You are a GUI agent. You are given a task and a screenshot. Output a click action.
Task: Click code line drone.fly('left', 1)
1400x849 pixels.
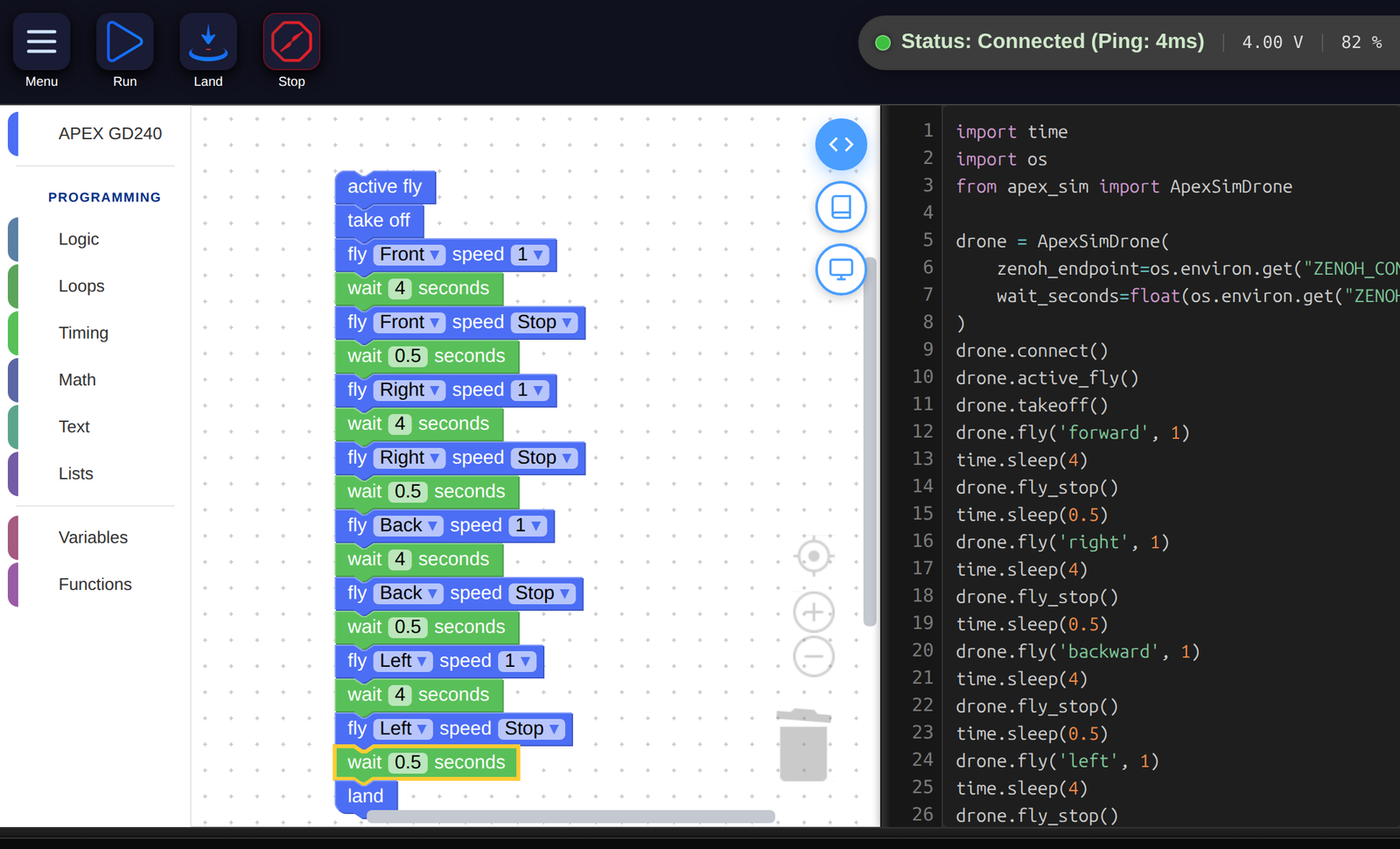1057,761
